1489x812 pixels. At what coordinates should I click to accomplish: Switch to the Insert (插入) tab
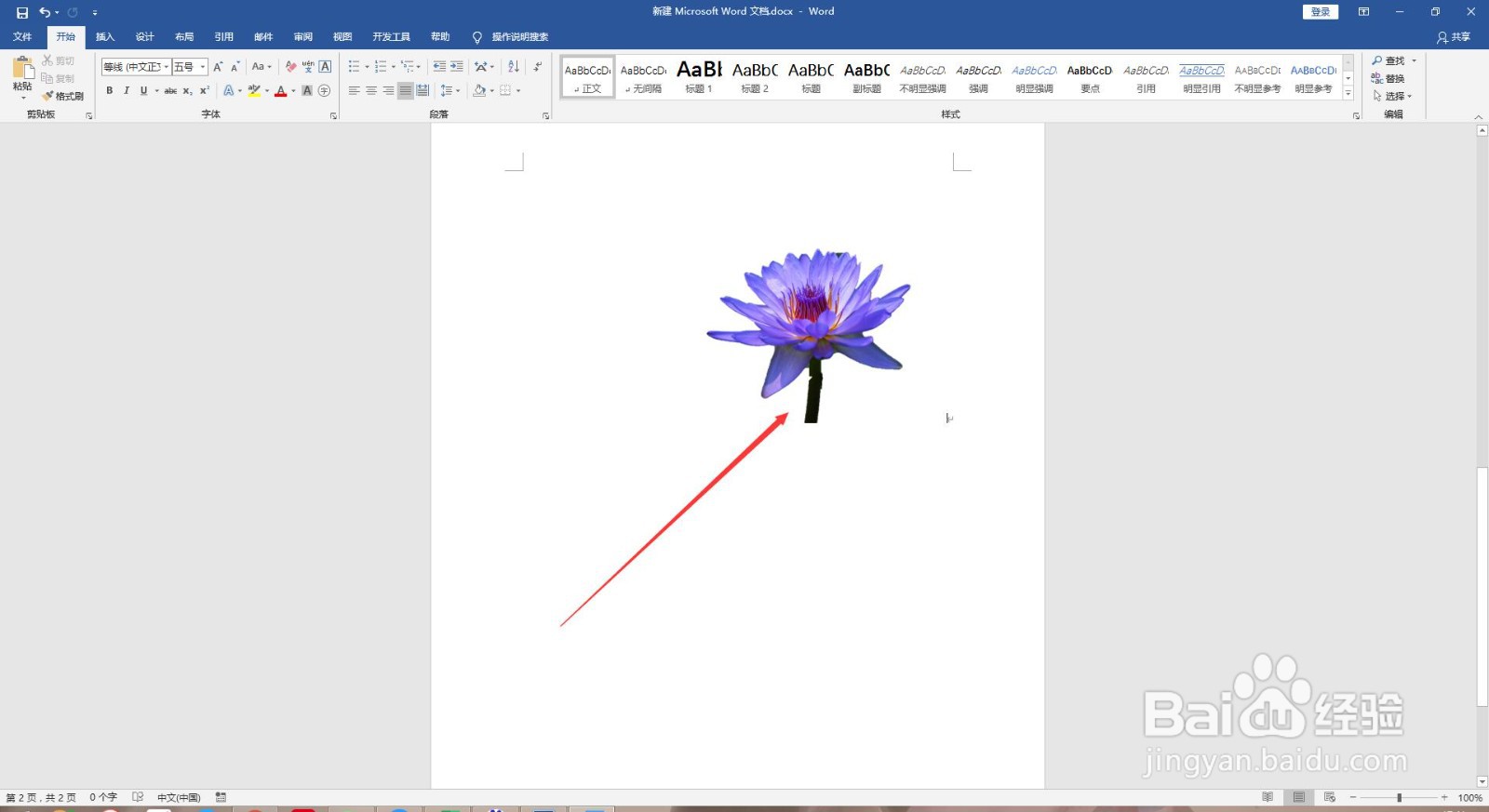(x=105, y=37)
